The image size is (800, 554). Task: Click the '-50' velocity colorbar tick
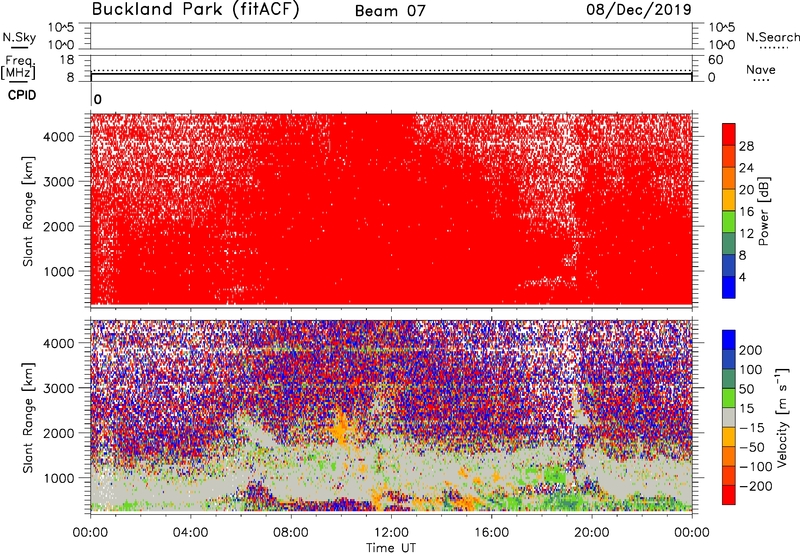[x=752, y=447]
